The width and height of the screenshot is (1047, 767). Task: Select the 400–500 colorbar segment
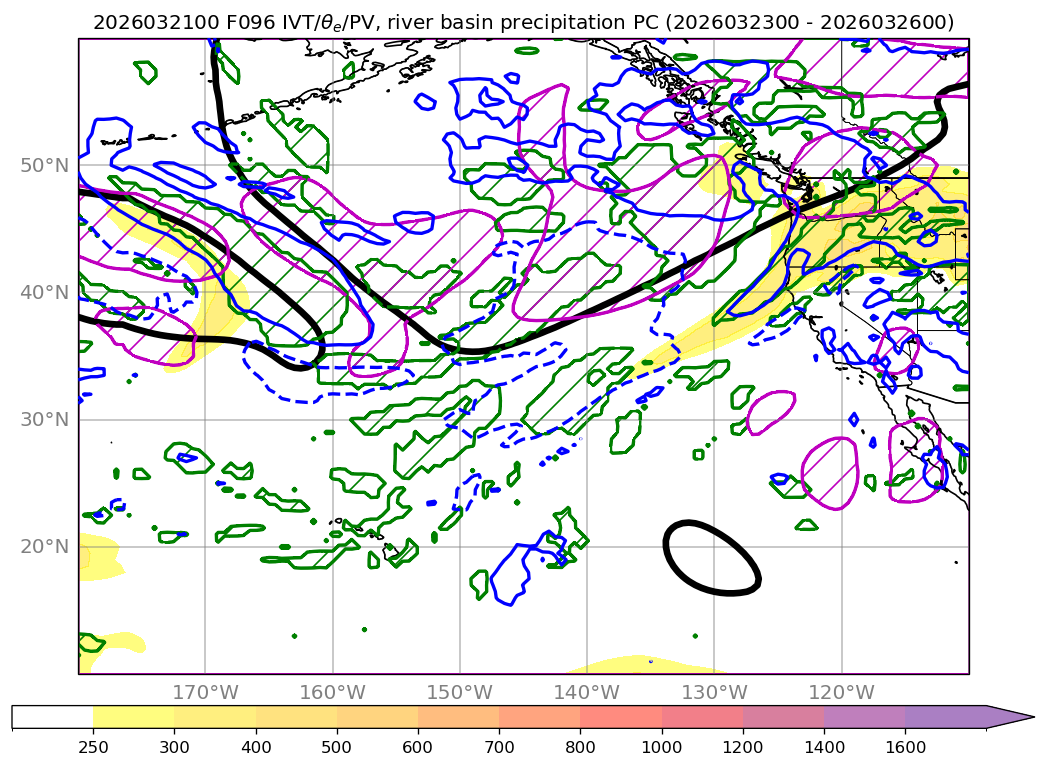pyautogui.click(x=296, y=717)
